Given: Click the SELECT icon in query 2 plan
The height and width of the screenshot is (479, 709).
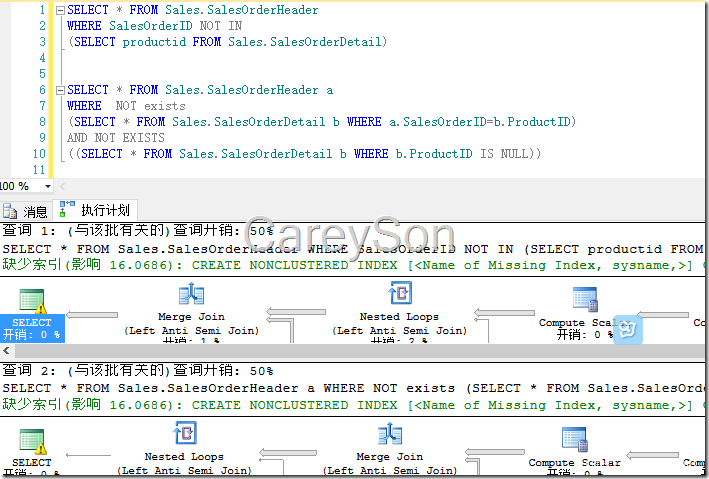Looking at the screenshot, I should 32,441.
